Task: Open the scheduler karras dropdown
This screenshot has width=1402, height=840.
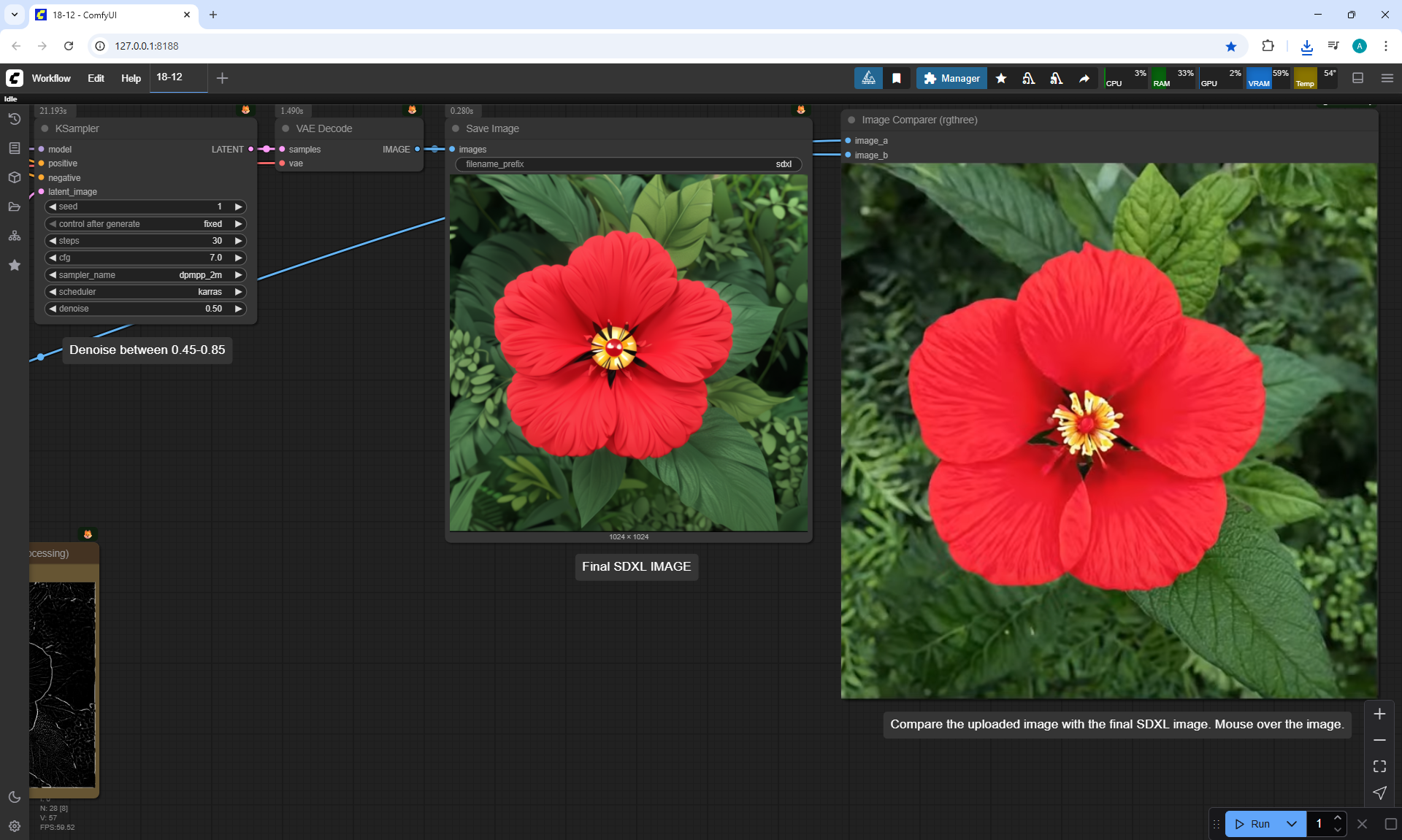Action: tap(145, 292)
